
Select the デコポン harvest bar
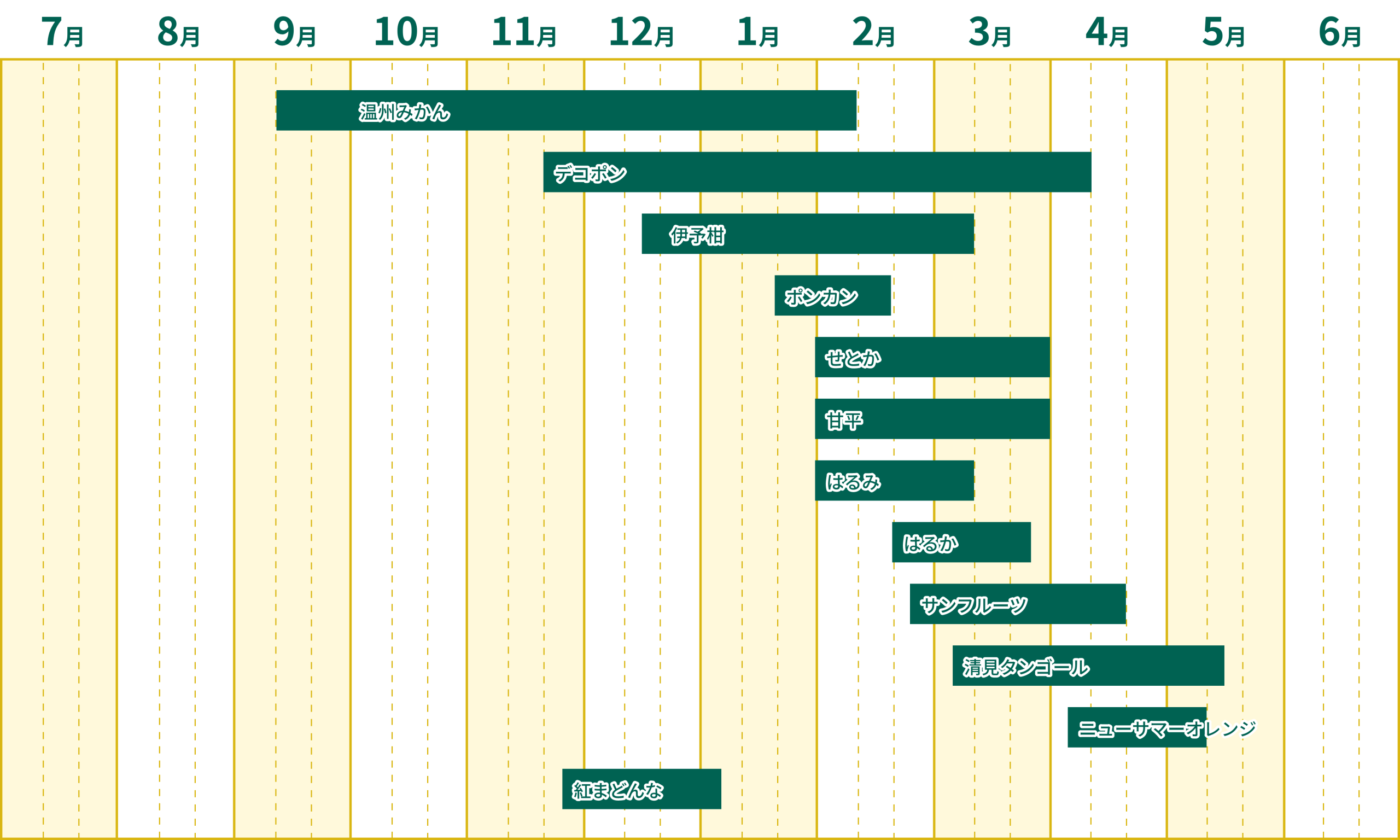point(816,172)
